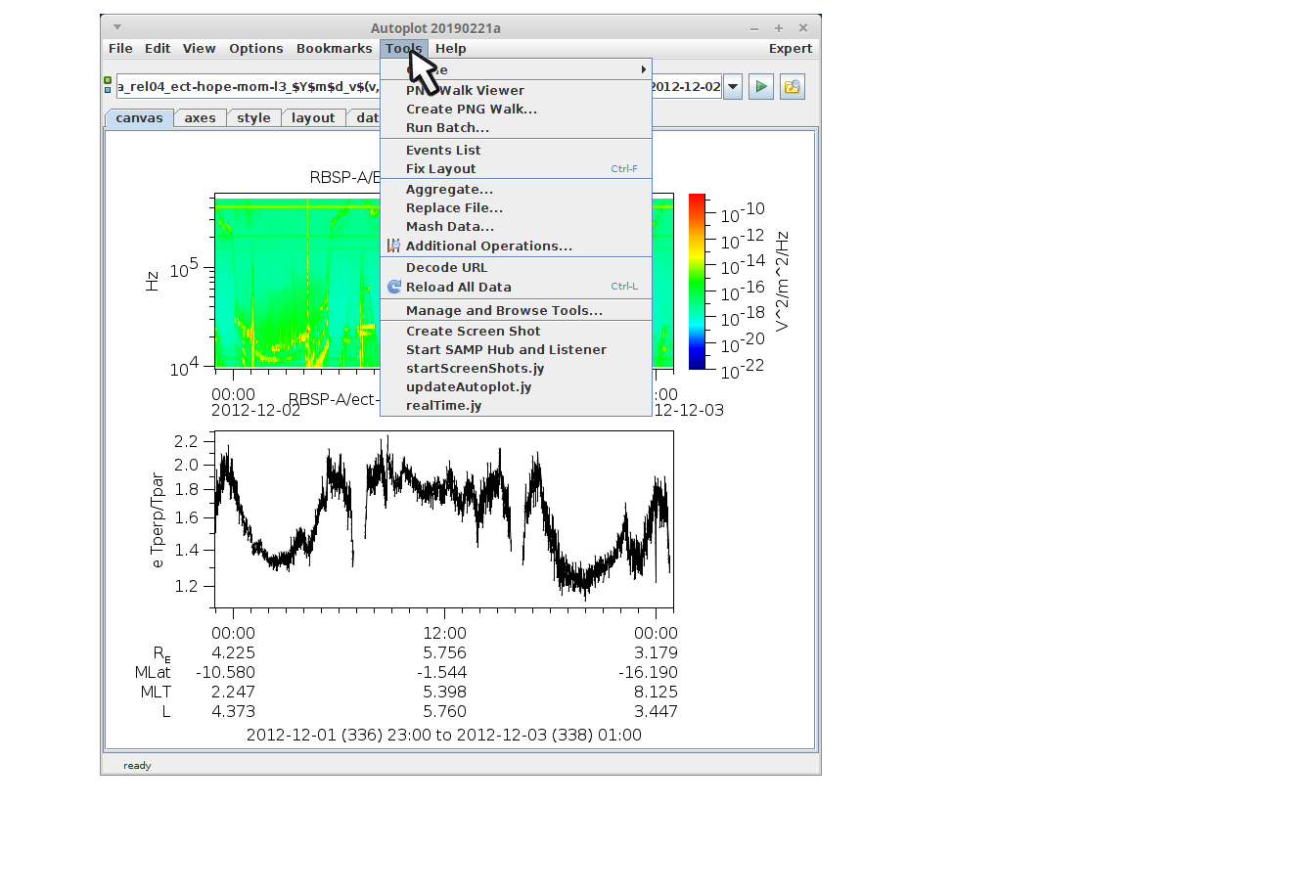Click the Reload All Data refresh icon

(394, 287)
